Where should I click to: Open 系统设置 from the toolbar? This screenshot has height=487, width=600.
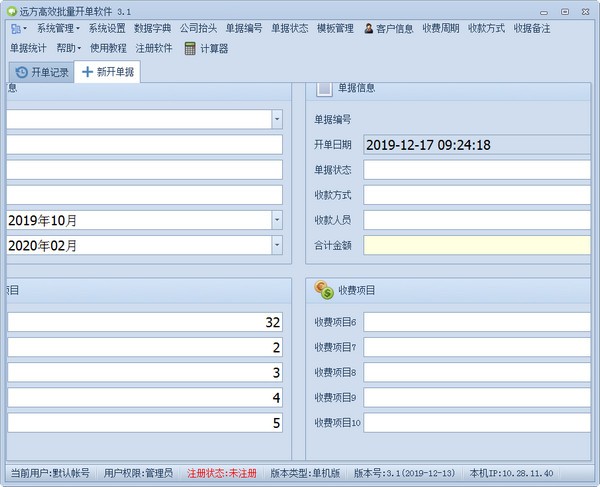(x=107, y=28)
